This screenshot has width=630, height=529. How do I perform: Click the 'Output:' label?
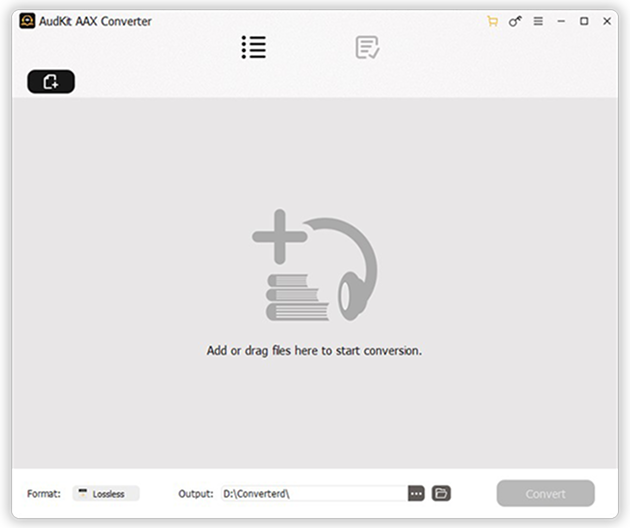(x=196, y=494)
